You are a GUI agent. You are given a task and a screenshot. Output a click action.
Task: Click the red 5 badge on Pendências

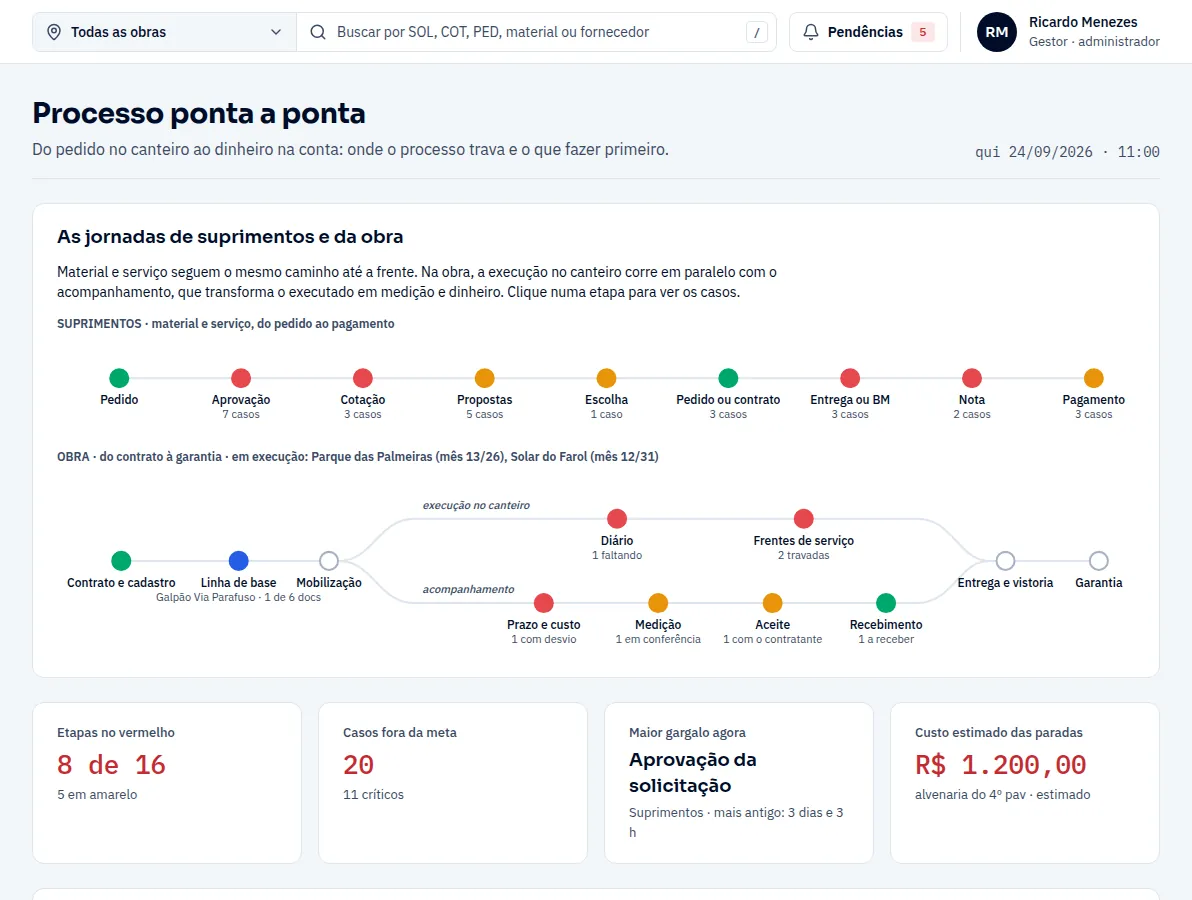[x=923, y=32]
